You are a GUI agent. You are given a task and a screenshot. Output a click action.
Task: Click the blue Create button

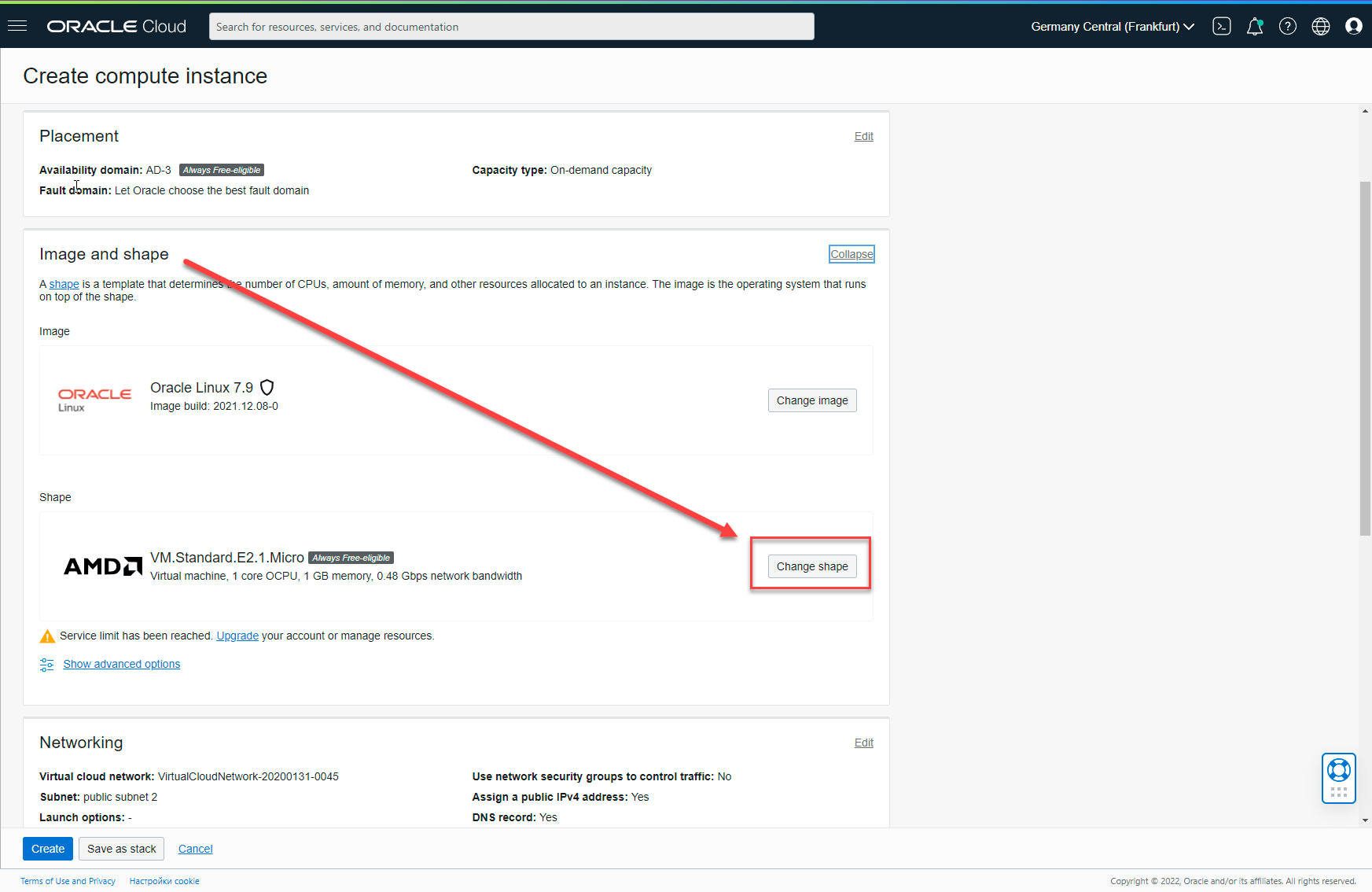click(48, 849)
